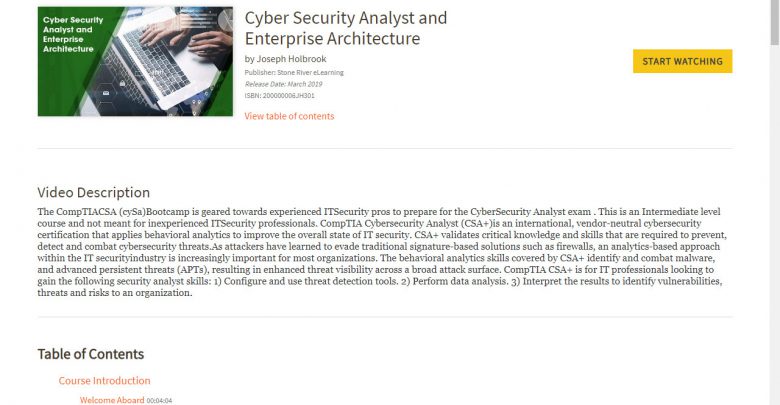Image resolution: width=780 pixels, height=405 pixels.
Task: Click the envelope hexagon icon on cover
Action: click(x=106, y=93)
